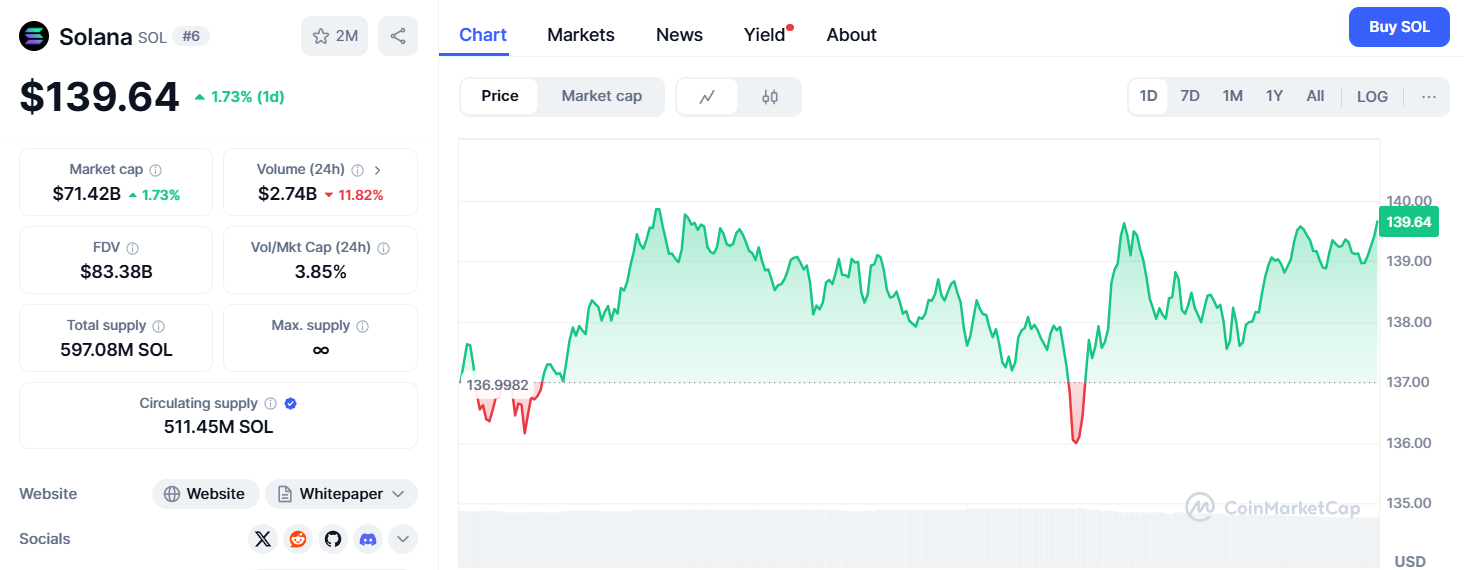Expand more socials with the chevron
The width and height of the screenshot is (1464, 570).
click(x=402, y=539)
